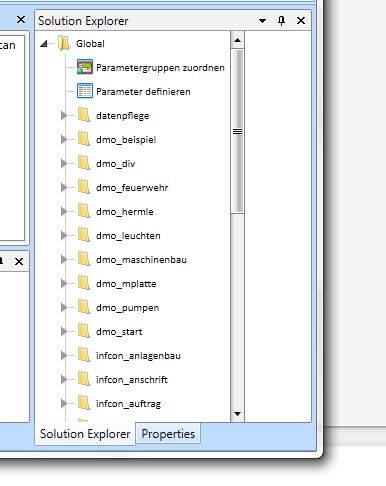Screen dimensions: 386x486
Task: Switch to the Solution Explorer tab
Action: click(x=85, y=434)
